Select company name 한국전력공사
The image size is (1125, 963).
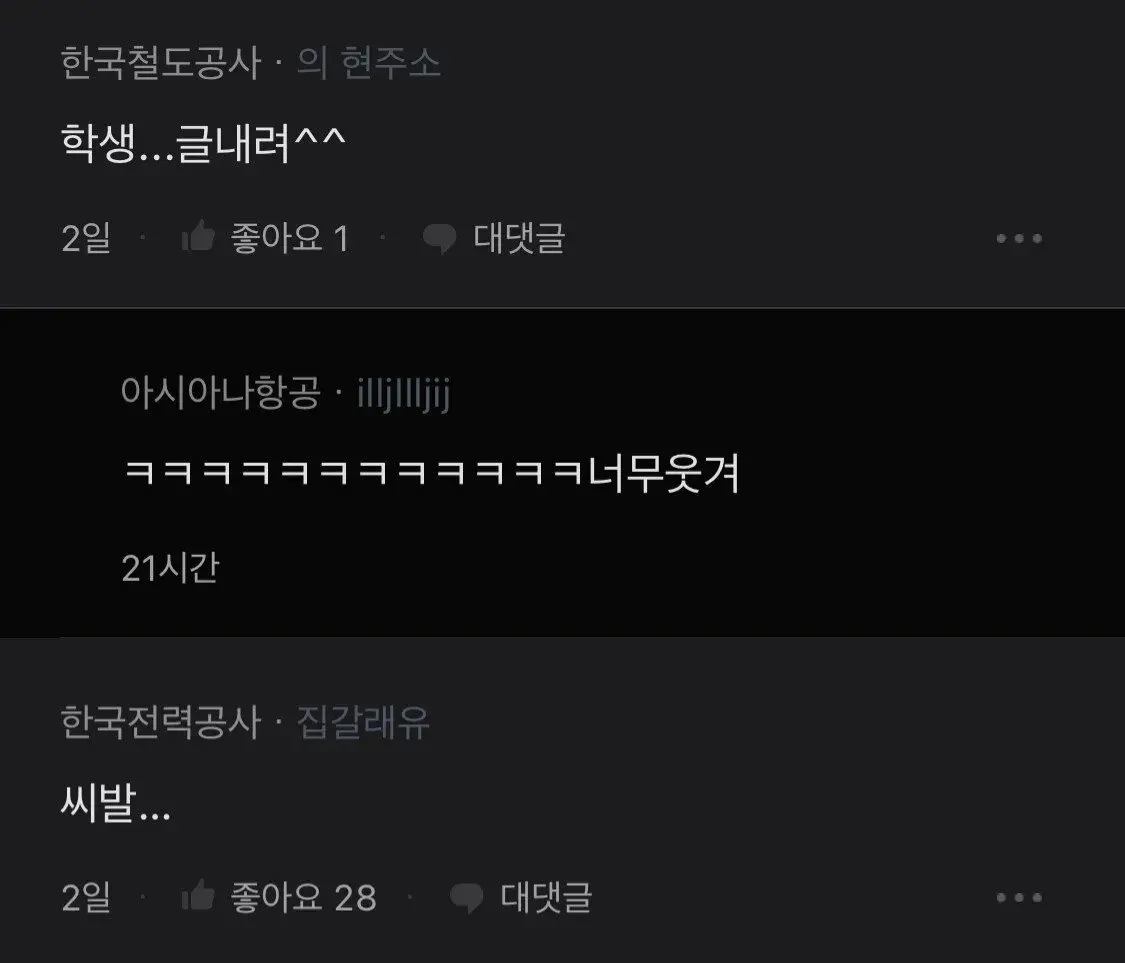161,722
